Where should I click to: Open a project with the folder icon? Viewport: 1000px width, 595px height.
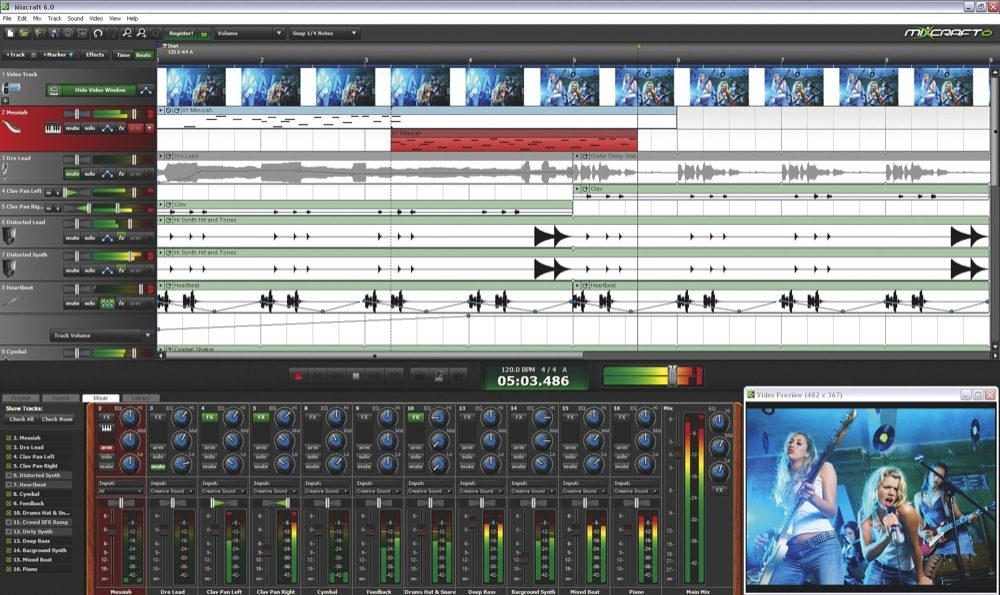[x=24, y=33]
